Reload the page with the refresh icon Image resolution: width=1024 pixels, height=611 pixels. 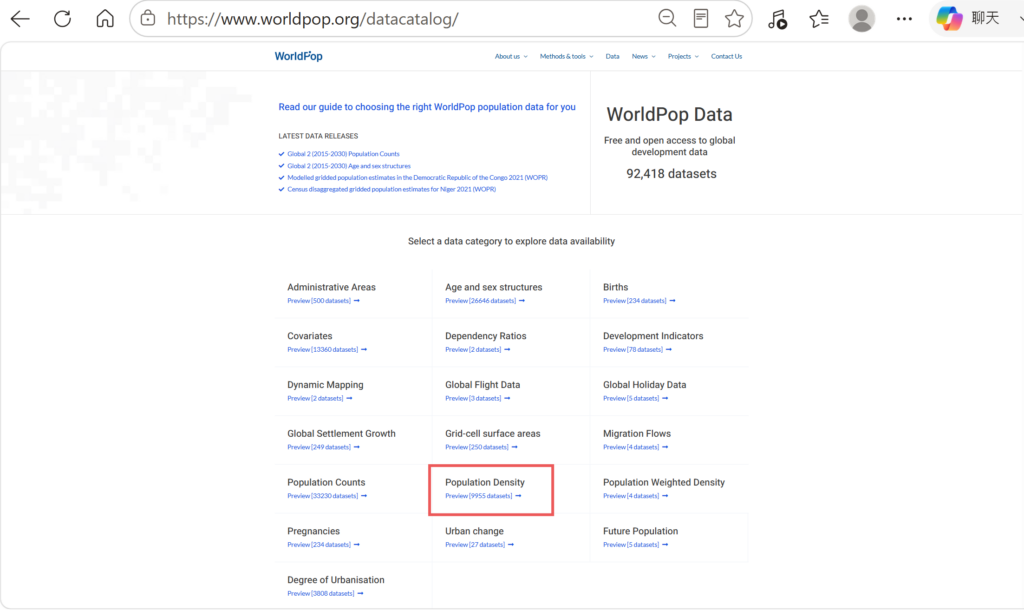point(63,19)
